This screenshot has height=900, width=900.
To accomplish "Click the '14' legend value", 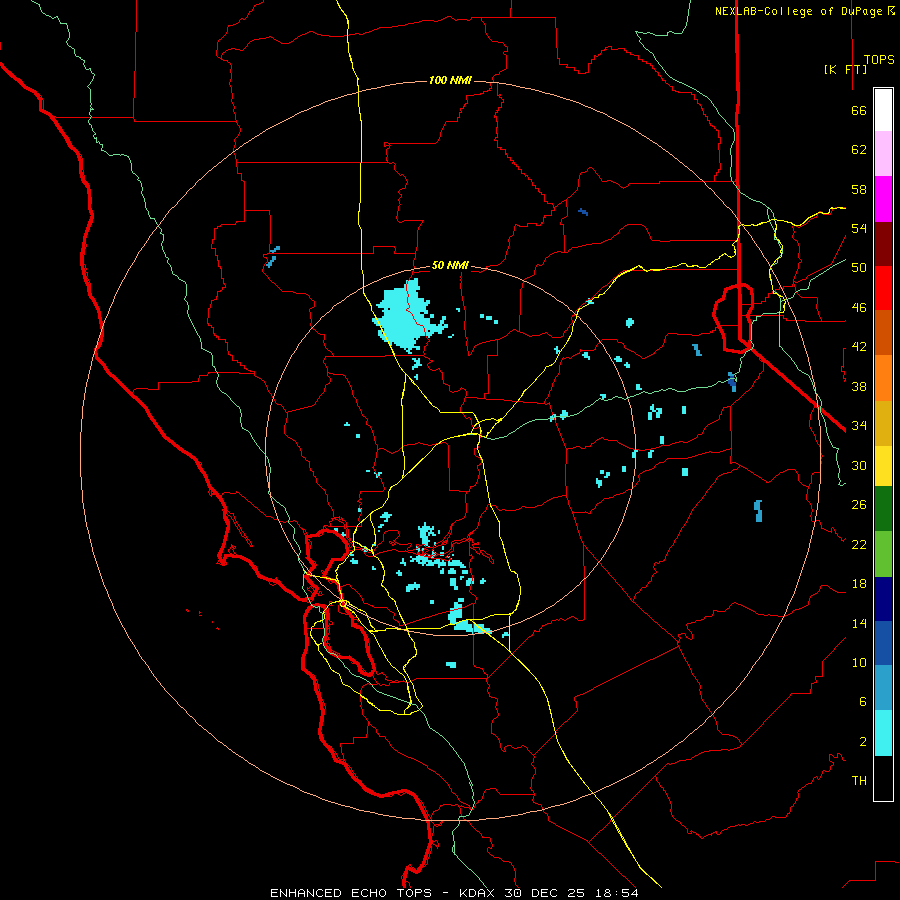I will [859, 623].
